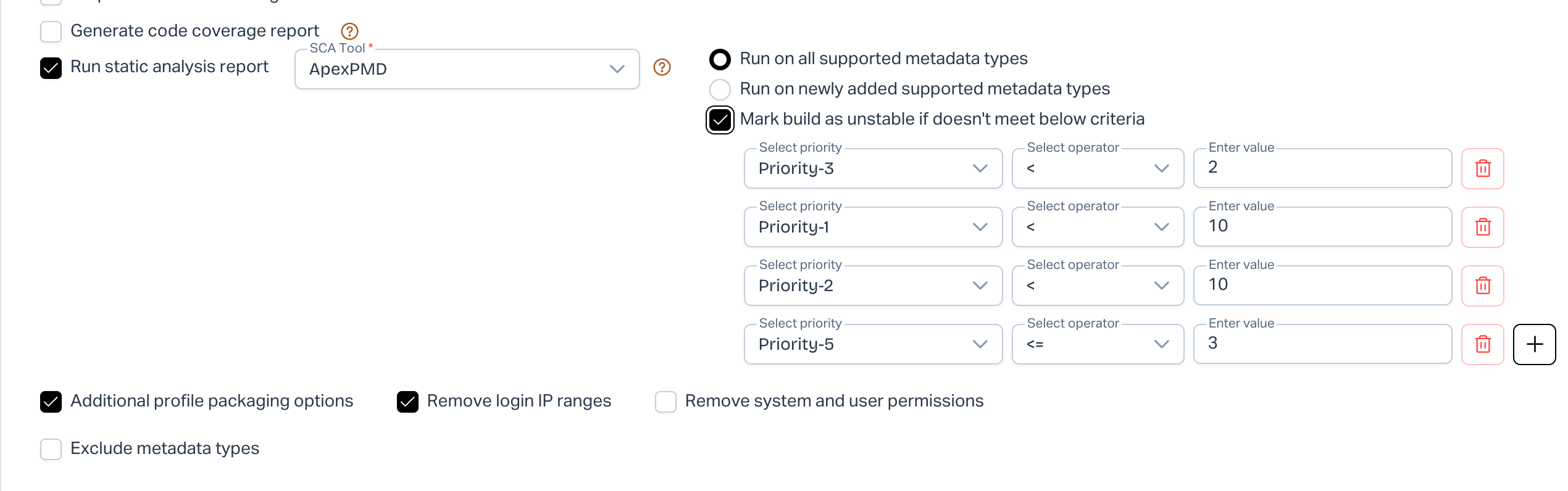Image resolution: width=1568 pixels, height=491 pixels.
Task: Delete the Priority-3 criteria row
Action: pos(1482,168)
